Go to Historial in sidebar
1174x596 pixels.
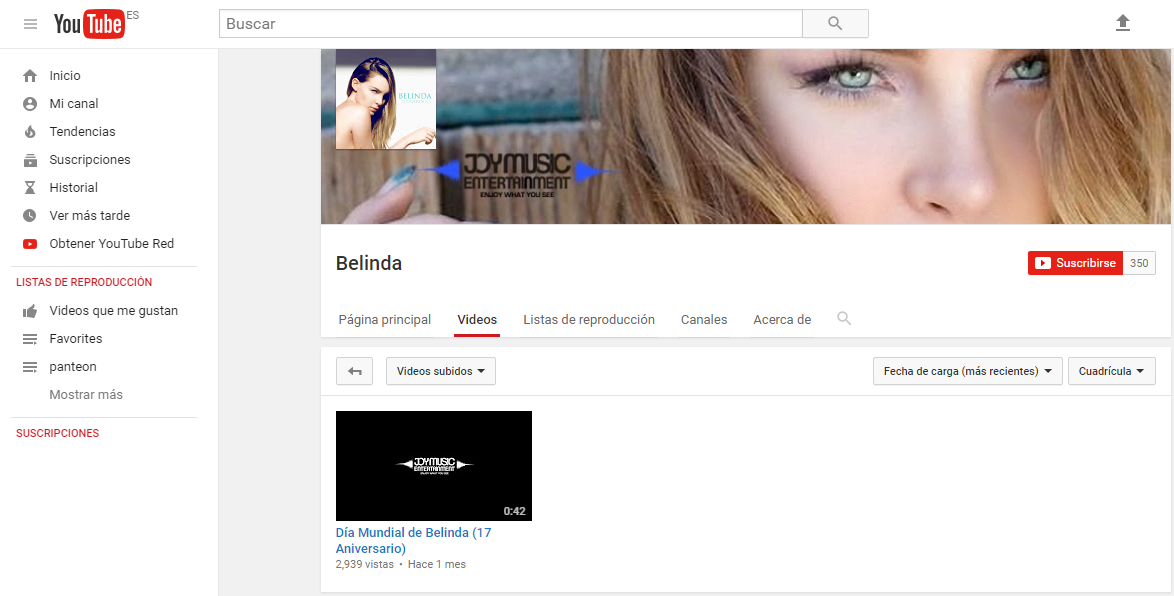[73, 188]
